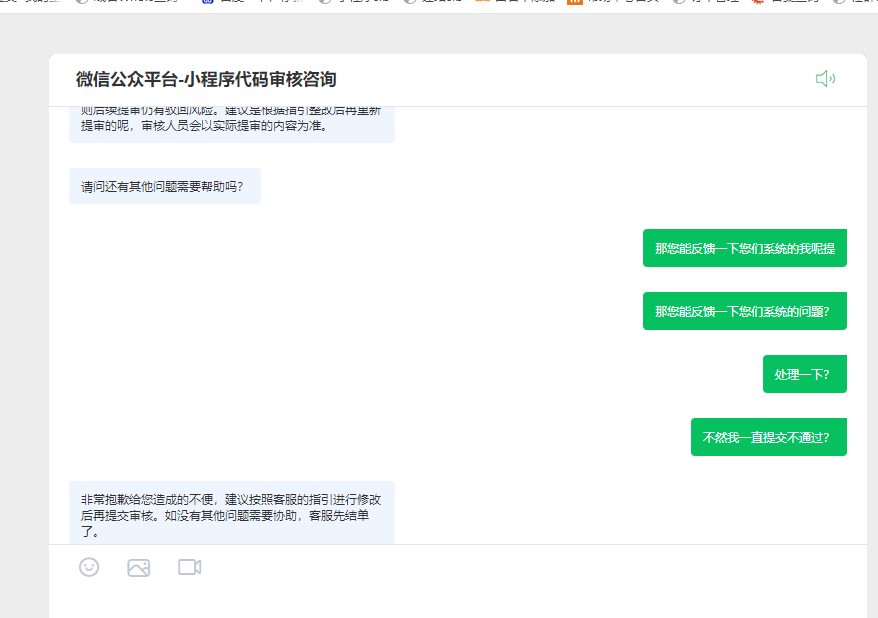Viewport: 878px width, 618px height.
Task: Click the green message ending 系统的我呢提
Action: pyautogui.click(x=745, y=248)
